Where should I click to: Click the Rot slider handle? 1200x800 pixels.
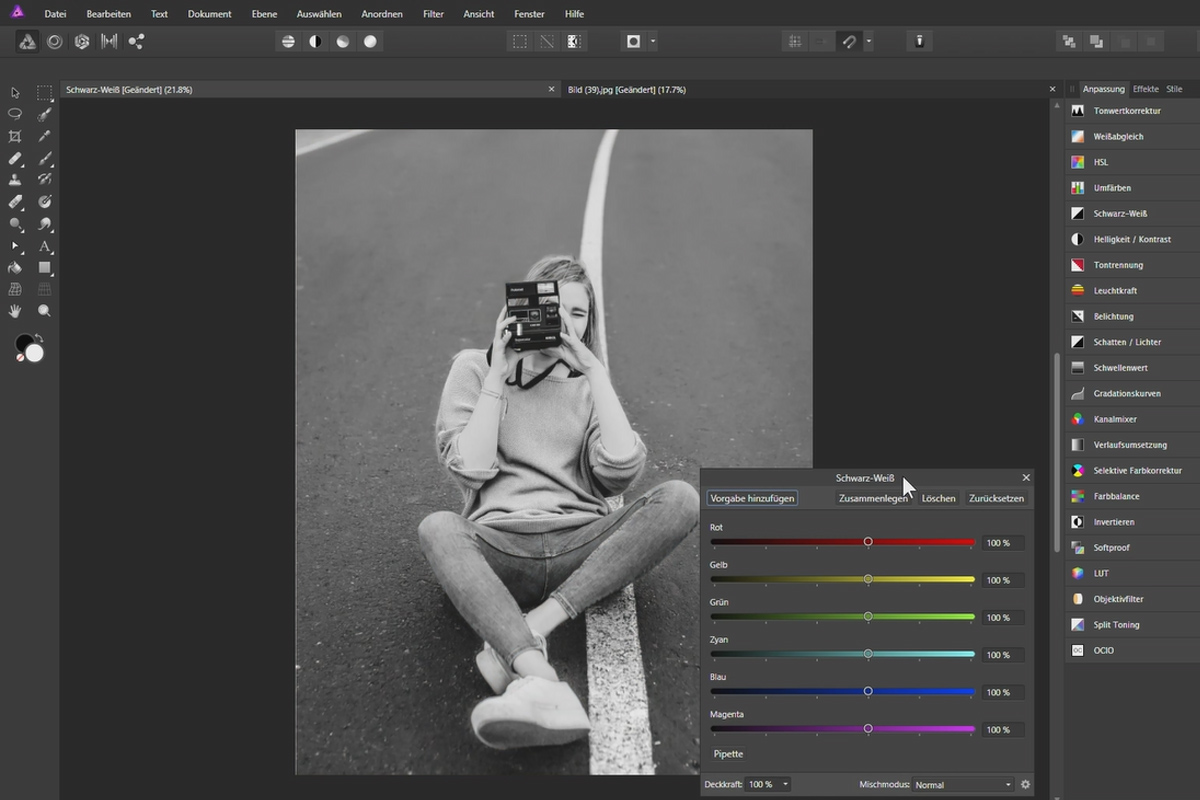coord(867,541)
